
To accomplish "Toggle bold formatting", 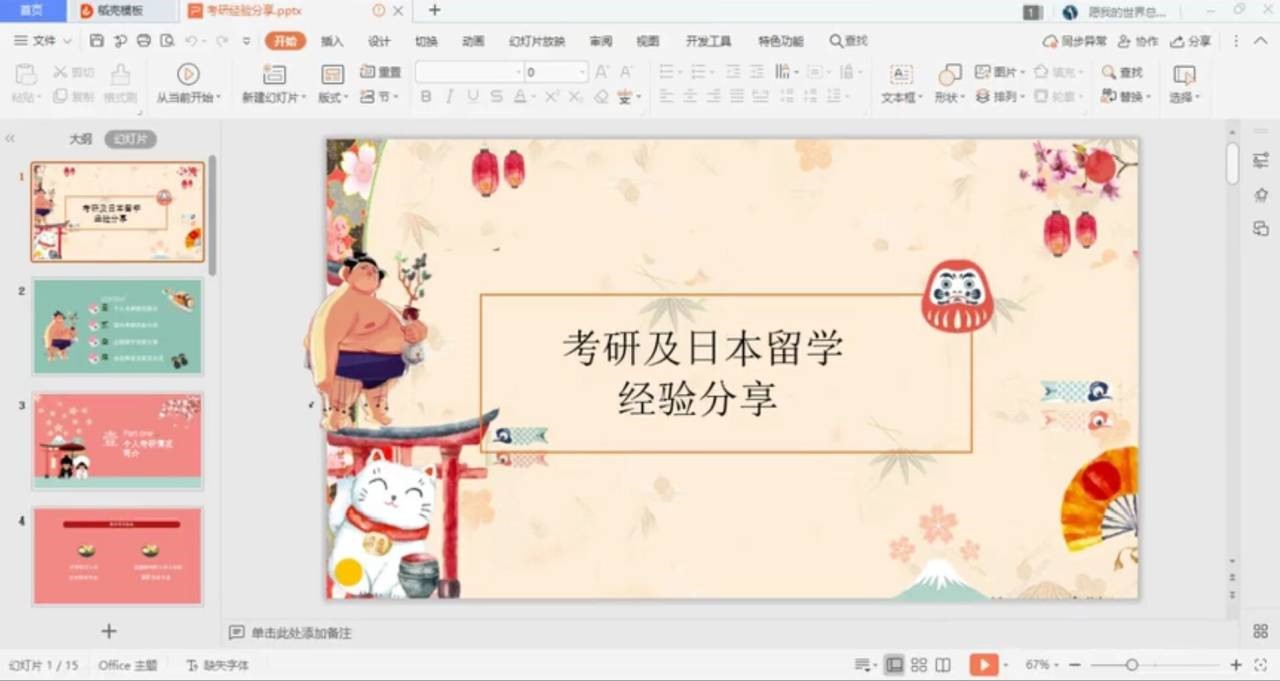I will (x=426, y=97).
